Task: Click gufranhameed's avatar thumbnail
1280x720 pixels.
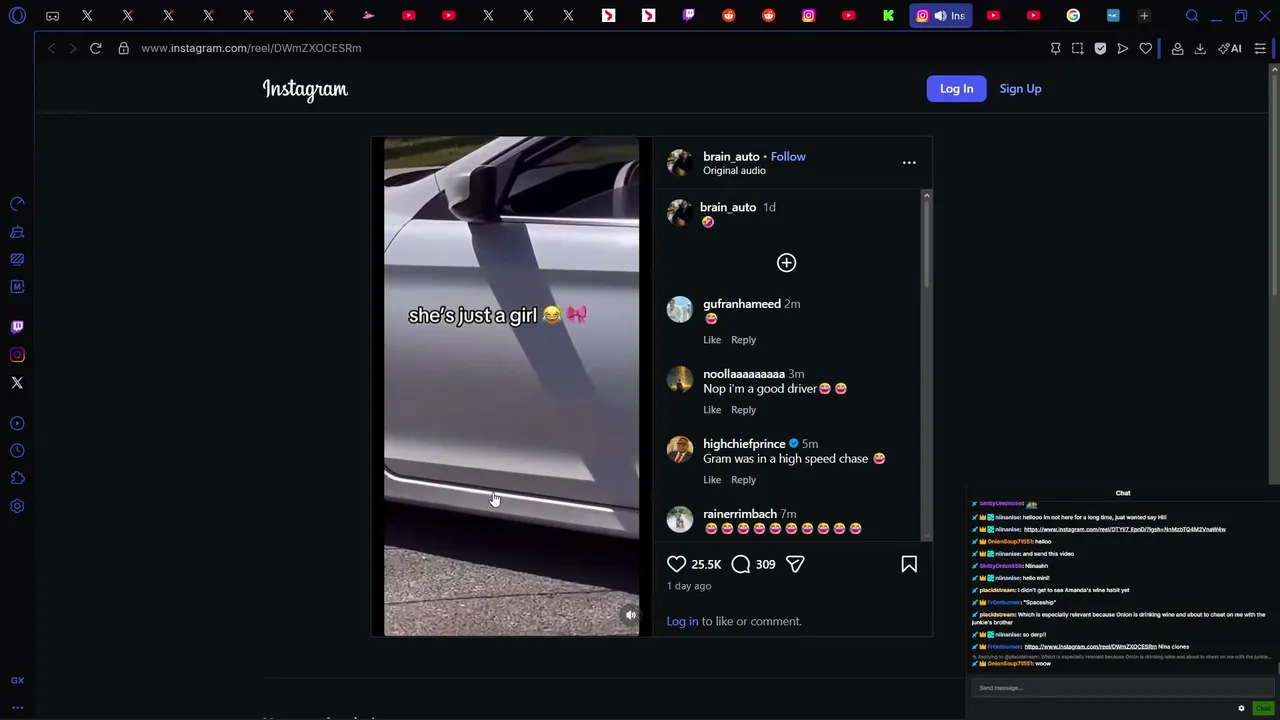Action: 679,309
